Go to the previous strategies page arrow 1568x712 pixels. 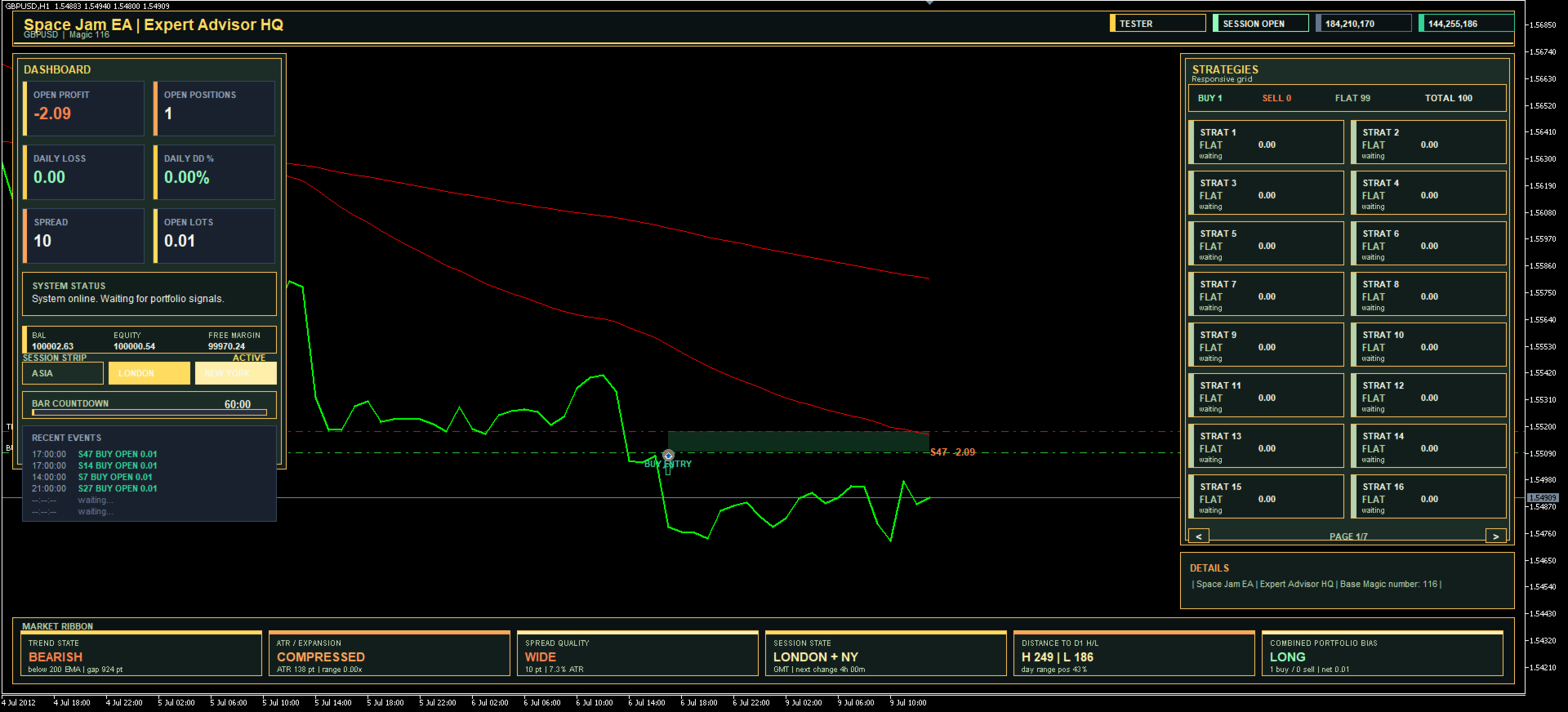tap(1199, 536)
